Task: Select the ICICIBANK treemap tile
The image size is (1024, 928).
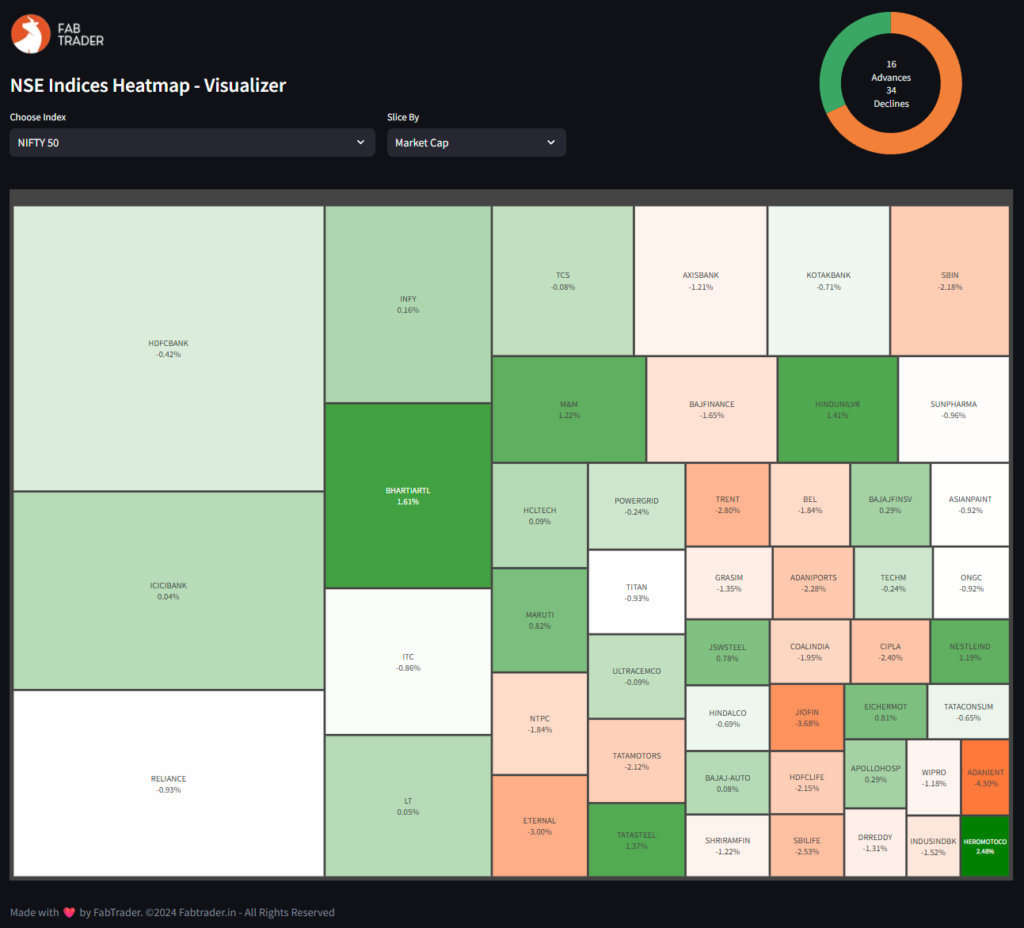Action: point(168,590)
